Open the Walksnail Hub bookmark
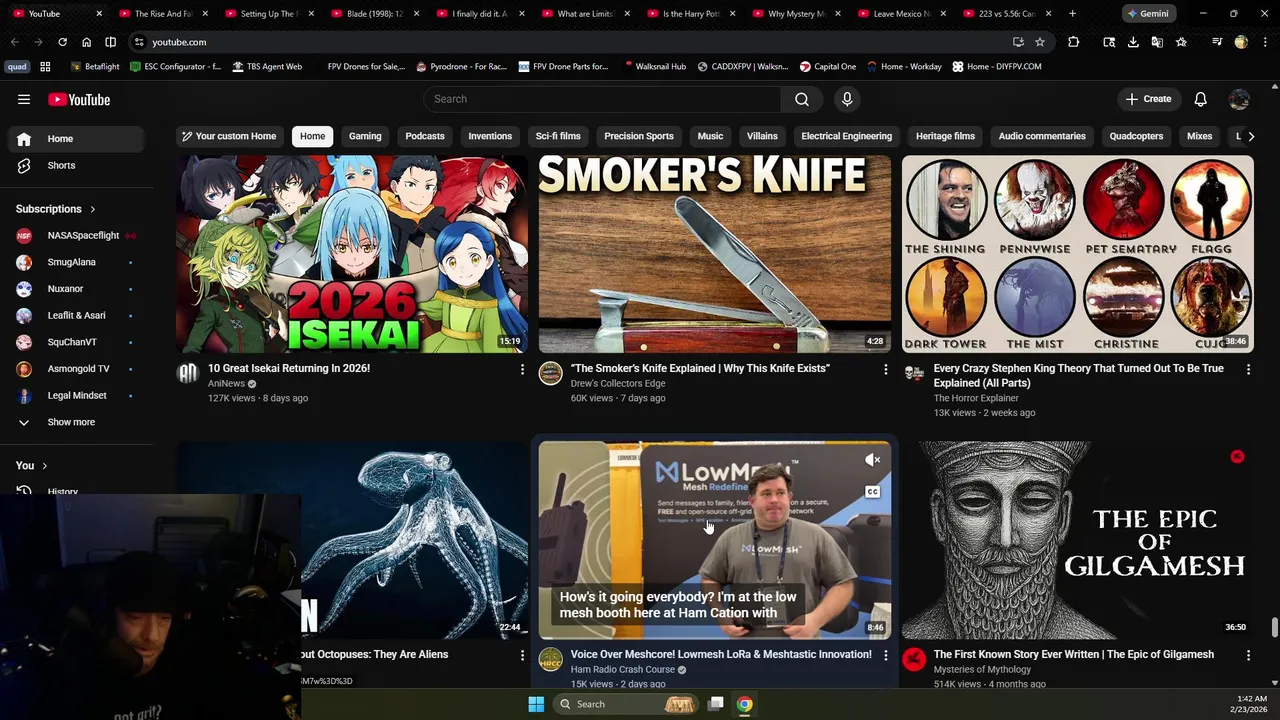 [x=654, y=66]
